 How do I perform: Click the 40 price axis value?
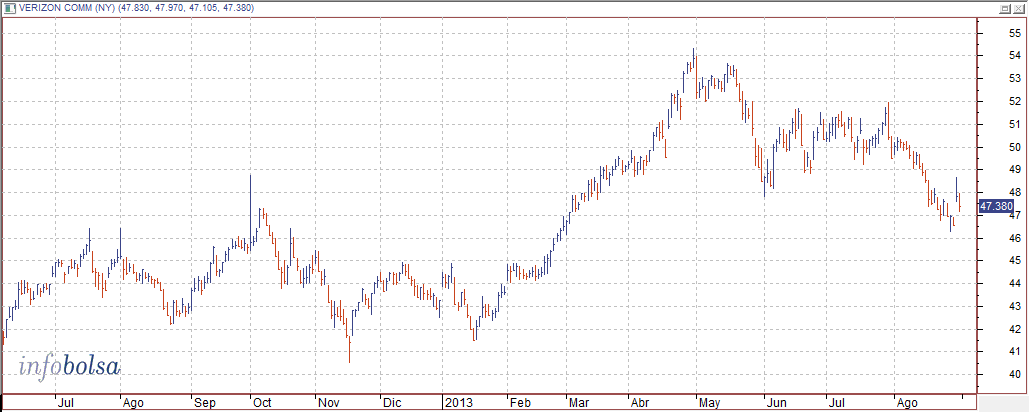coord(1015,375)
